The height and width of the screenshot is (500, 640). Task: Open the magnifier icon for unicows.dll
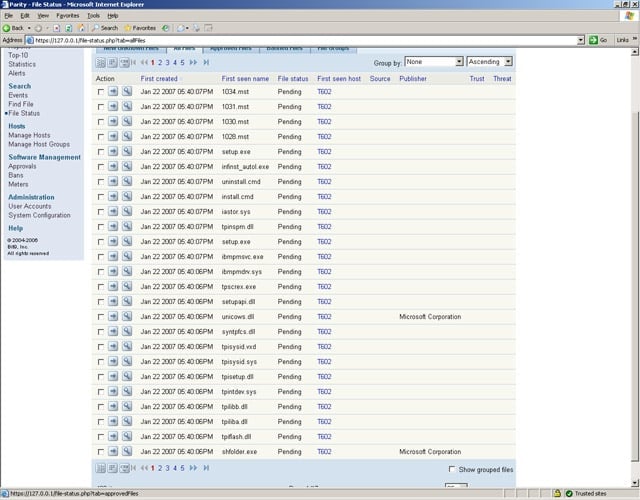pyautogui.click(x=127, y=316)
